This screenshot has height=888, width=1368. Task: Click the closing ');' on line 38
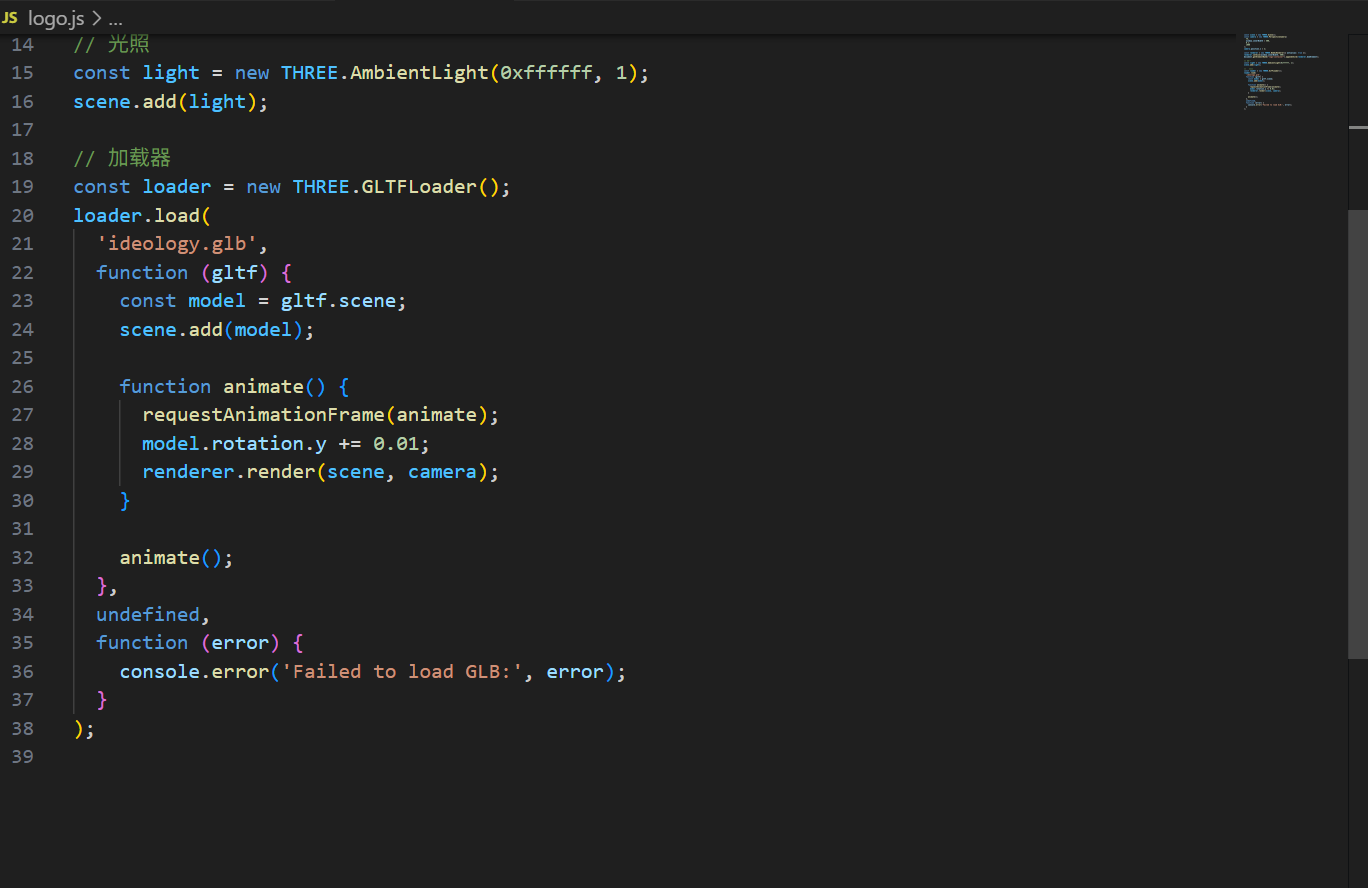coord(84,728)
